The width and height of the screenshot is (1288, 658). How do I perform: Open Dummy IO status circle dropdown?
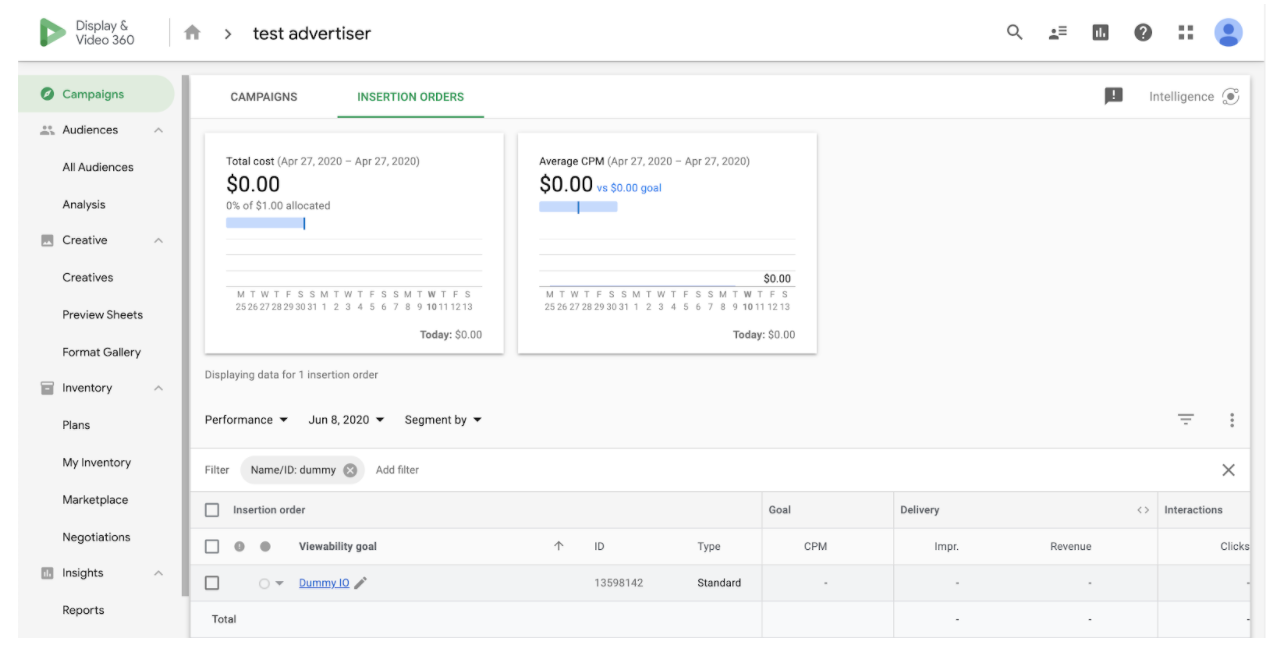[x=271, y=583]
